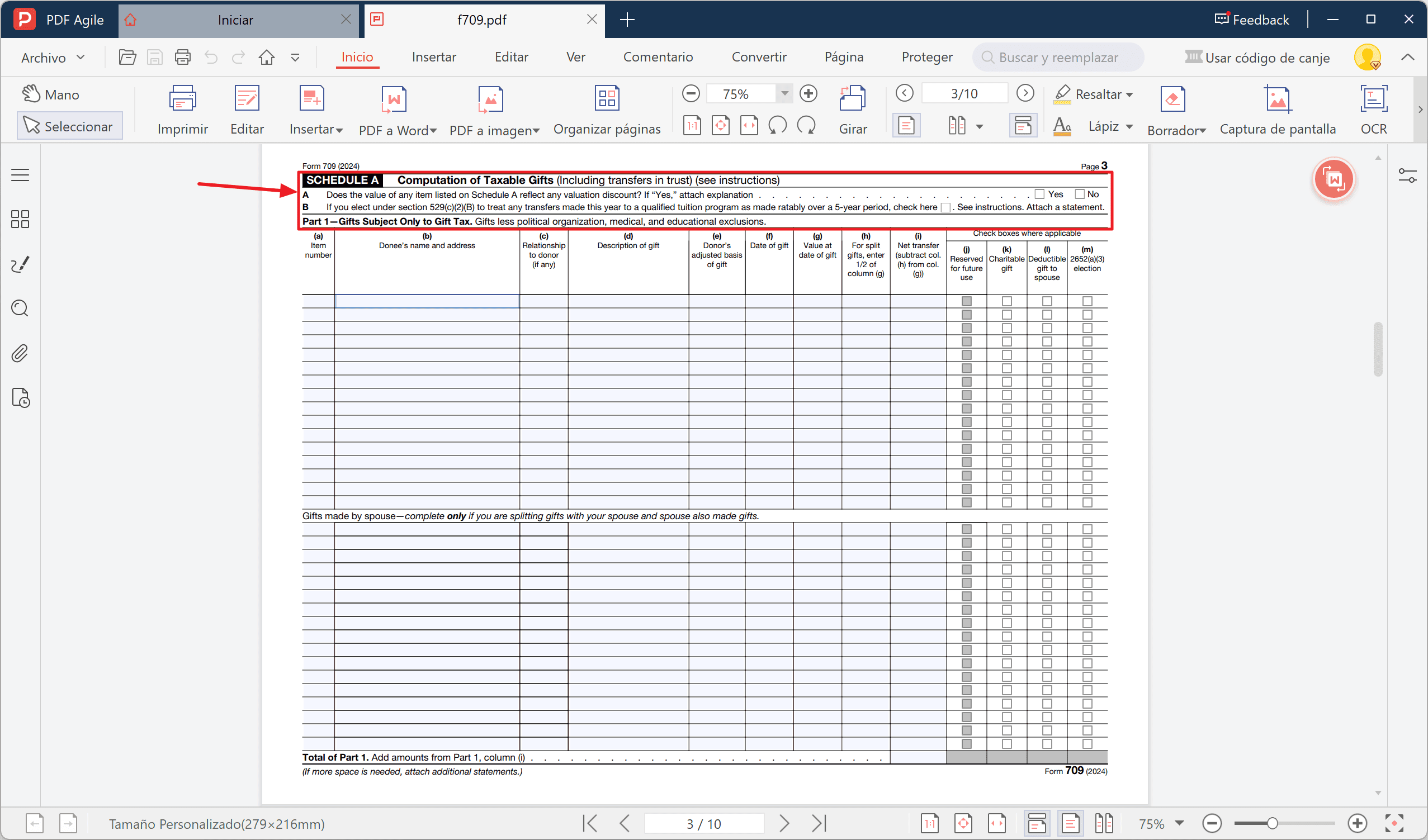The height and width of the screenshot is (840, 1428).
Task: Select the Captura de pantalla tool
Action: pyautogui.click(x=1278, y=110)
